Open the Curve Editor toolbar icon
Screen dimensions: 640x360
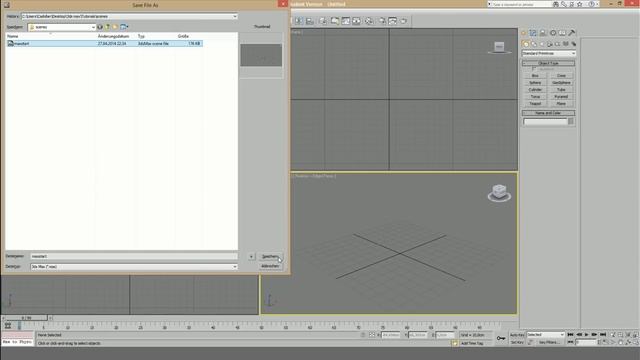346,21
